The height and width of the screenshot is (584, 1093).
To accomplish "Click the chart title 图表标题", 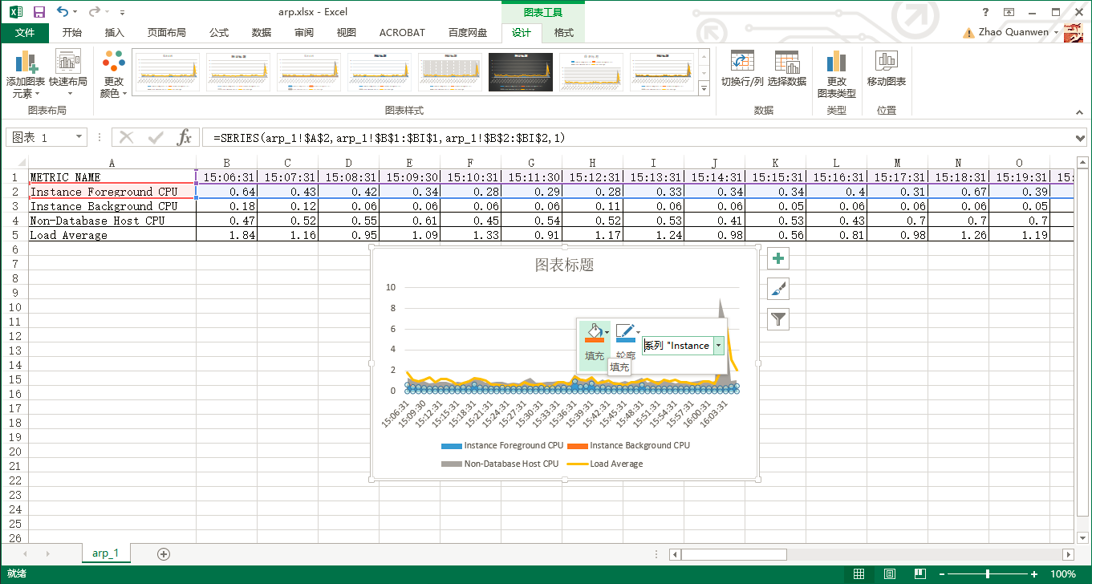I will 564,265.
